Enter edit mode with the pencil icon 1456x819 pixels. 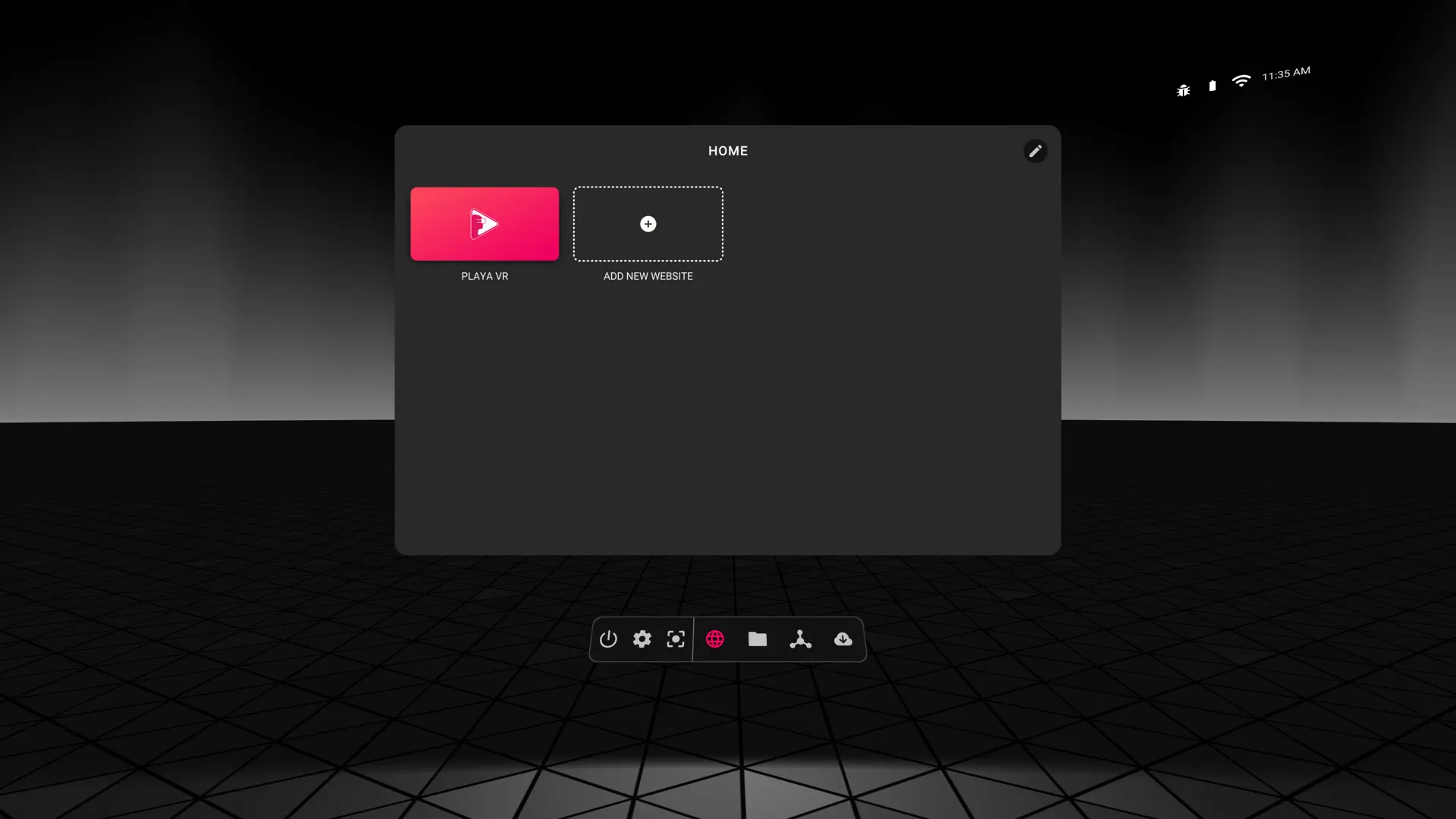pyautogui.click(x=1035, y=151)
